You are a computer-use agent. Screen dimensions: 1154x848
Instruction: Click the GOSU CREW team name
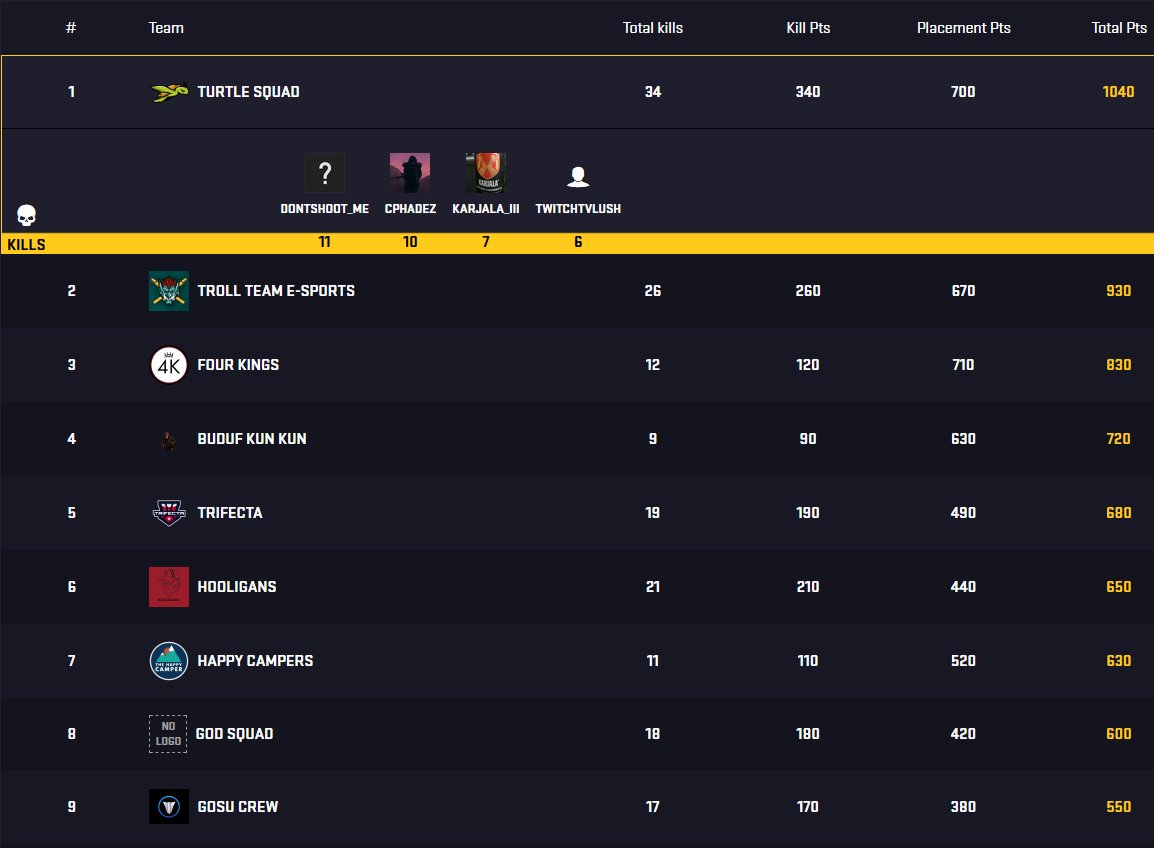[x=238, y=807]
